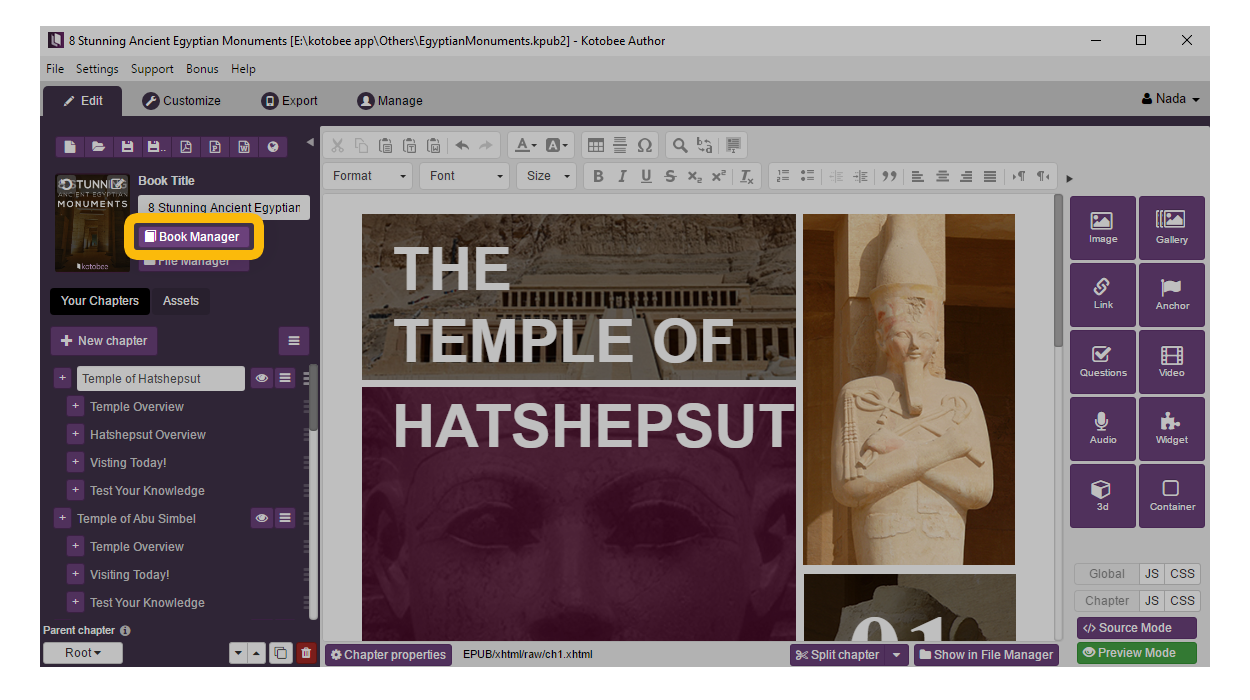Click the Book Title input field

coord(223,208)
